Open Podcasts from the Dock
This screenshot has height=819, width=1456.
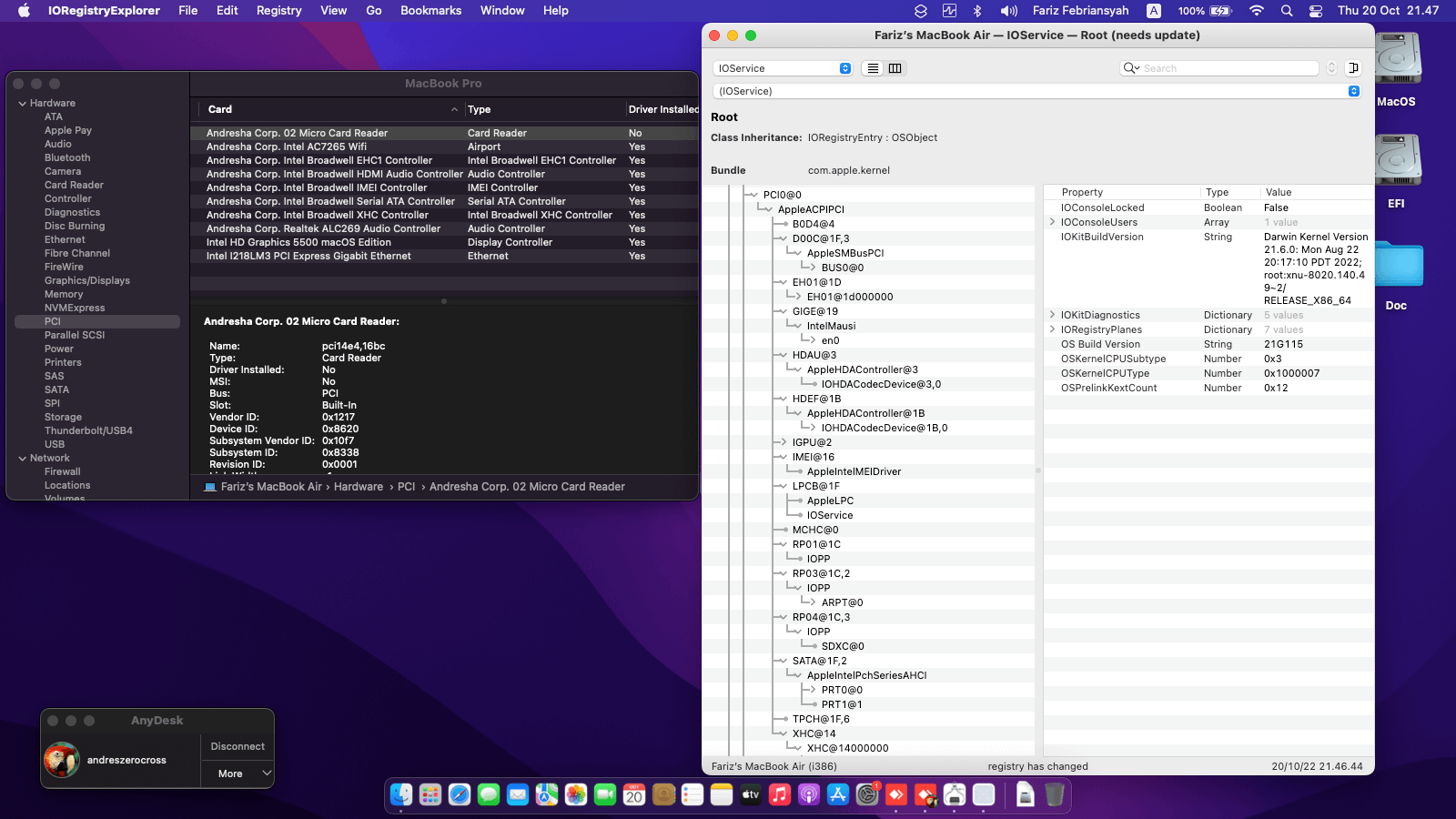pos(809,795)
